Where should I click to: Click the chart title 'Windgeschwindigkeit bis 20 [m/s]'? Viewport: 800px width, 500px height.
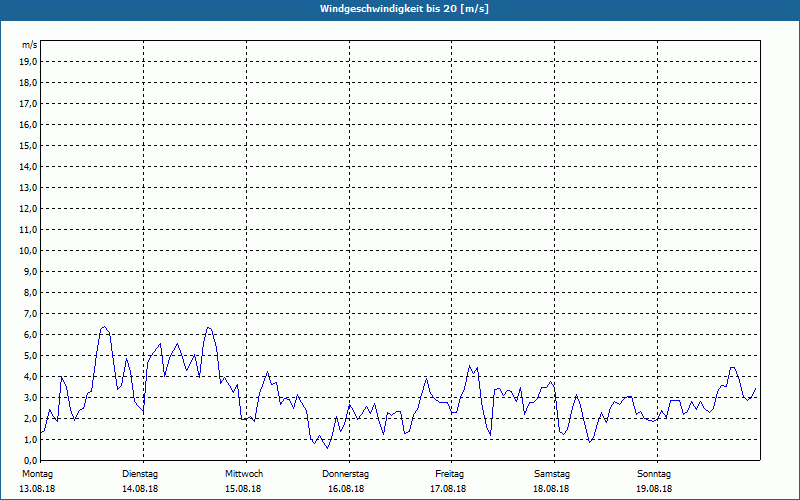tap(404, 9)
